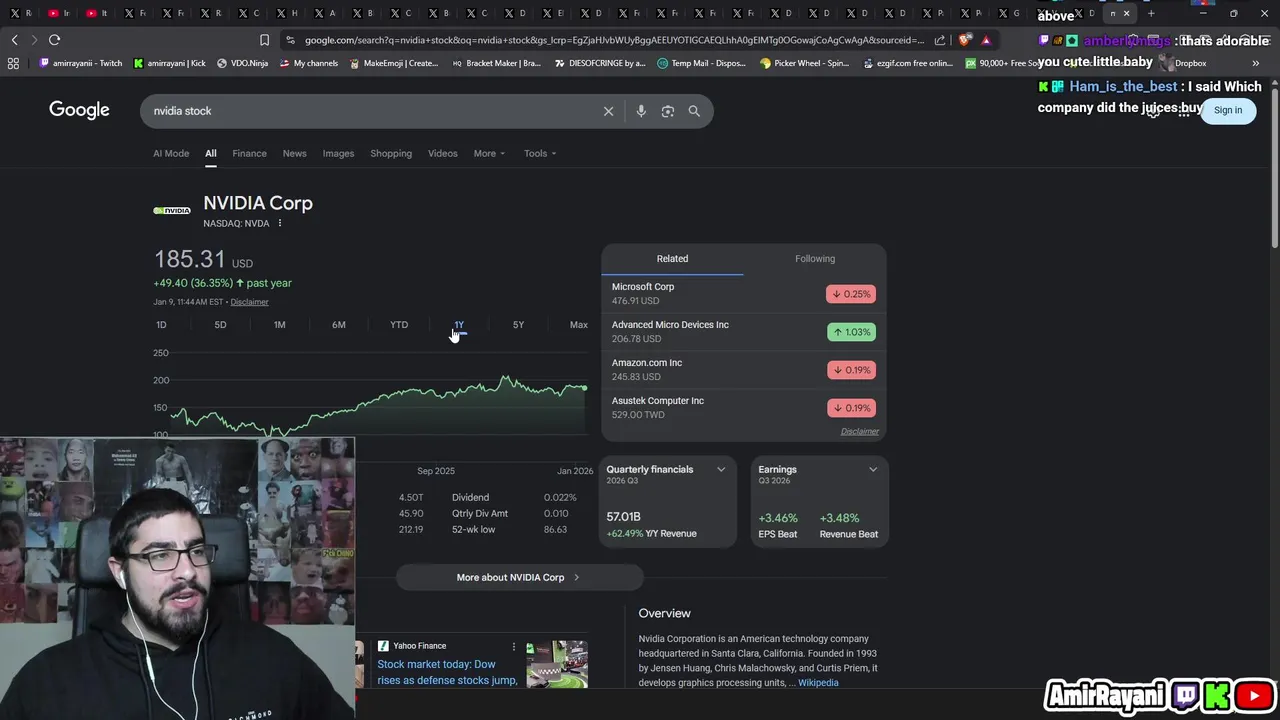The width and height of the screenshot is (1280, 720).
Task: Open Bracket Maker bookmark
Action: click(x=495, y=63)
